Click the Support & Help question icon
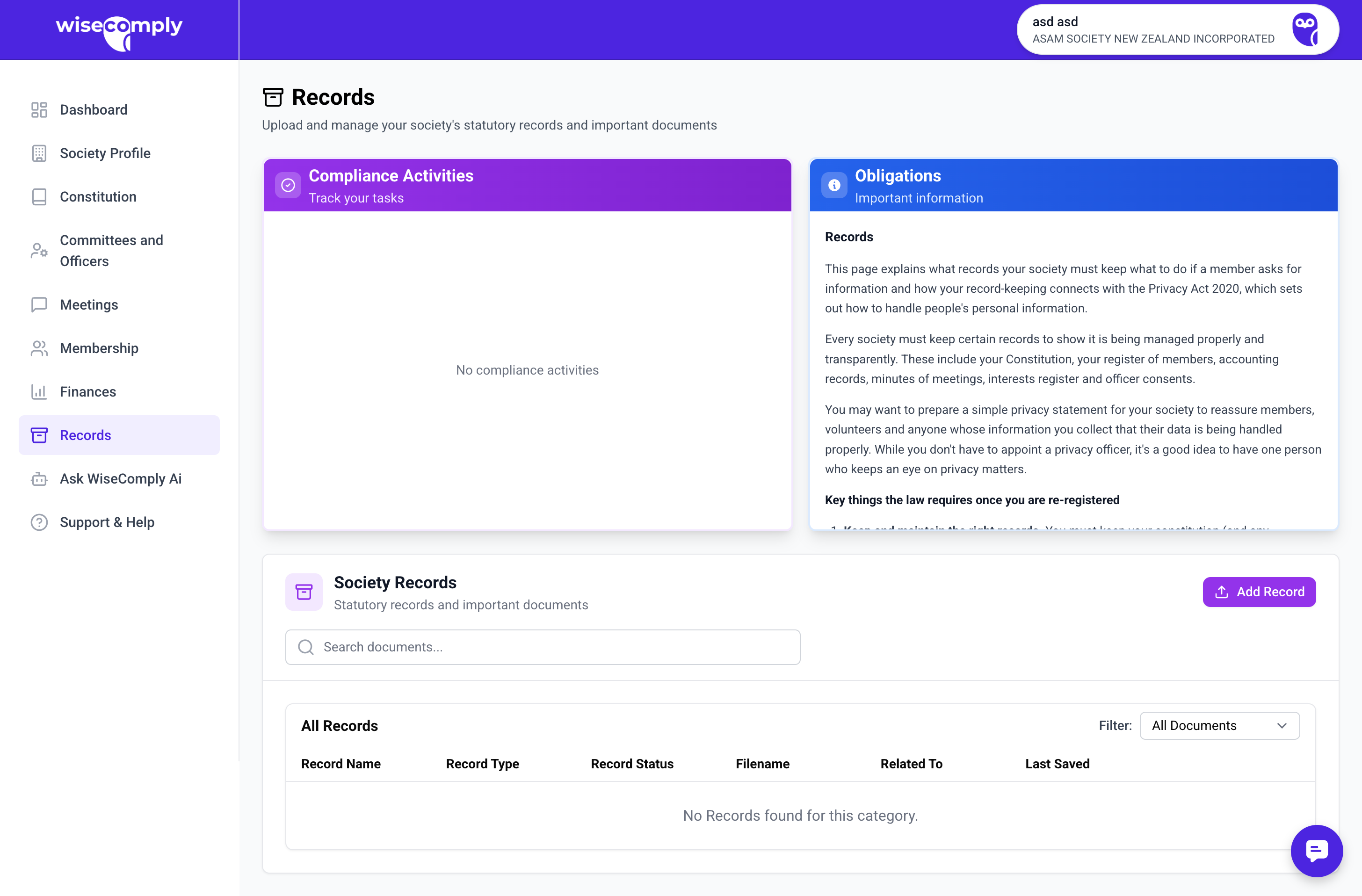Viewport: 1362px width, 896px height. pyautogui.click(x=39, y=522)
